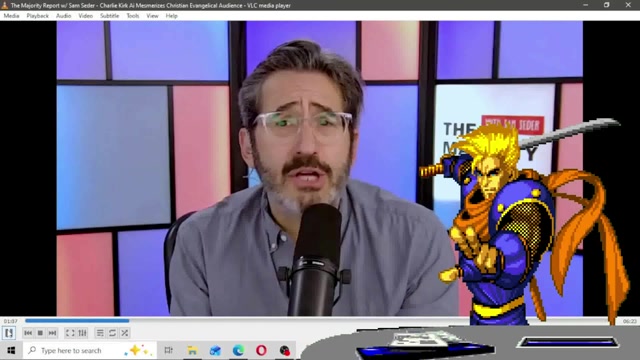Toggle random shuffle playback

tap(124, 333)
